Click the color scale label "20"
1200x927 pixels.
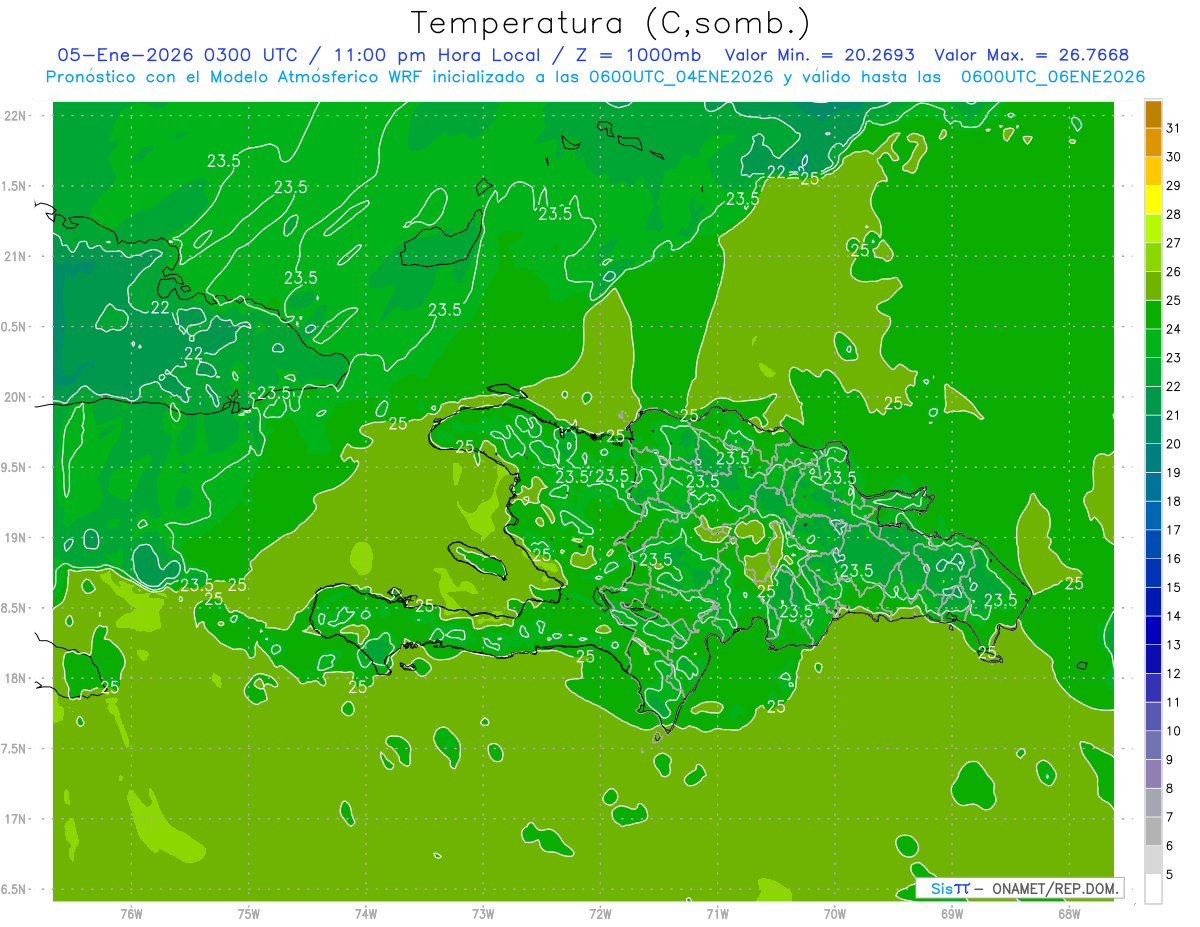pyautogui.click(x=1174, y=444)
